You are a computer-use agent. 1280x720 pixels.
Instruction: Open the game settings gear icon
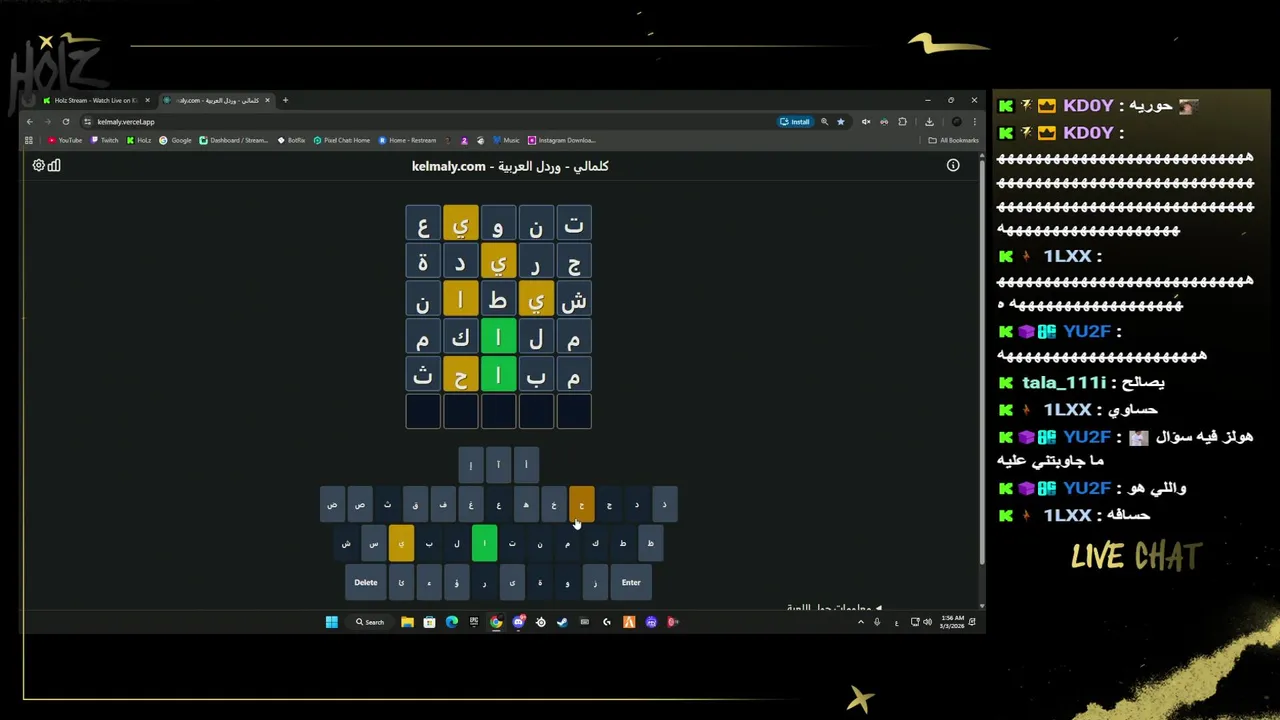click(x=38, y=166)
